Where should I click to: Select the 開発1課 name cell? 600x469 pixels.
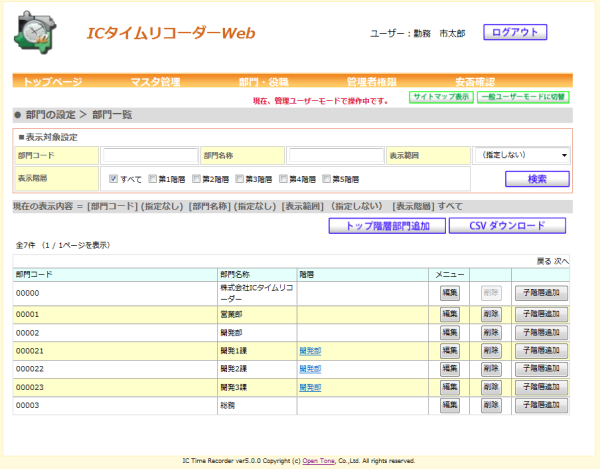(x=257, y=351)
